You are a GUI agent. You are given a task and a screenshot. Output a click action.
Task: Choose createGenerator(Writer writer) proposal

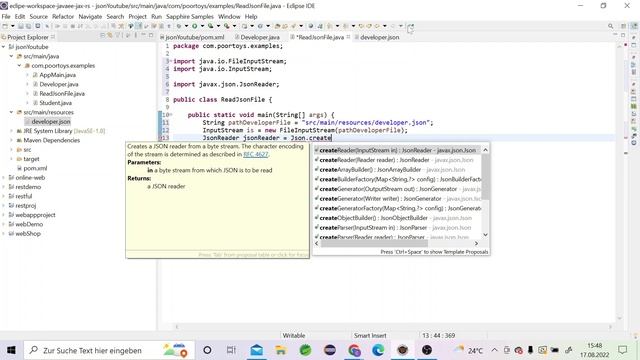tap(398, 199)
